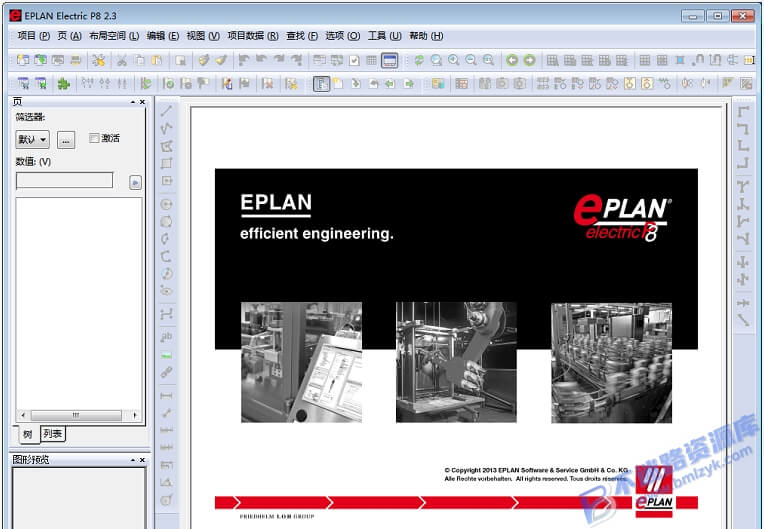Click the green puzzle piece icon
Screen dimensions: 764x529
pyautogui.click(x=63, y=84)
